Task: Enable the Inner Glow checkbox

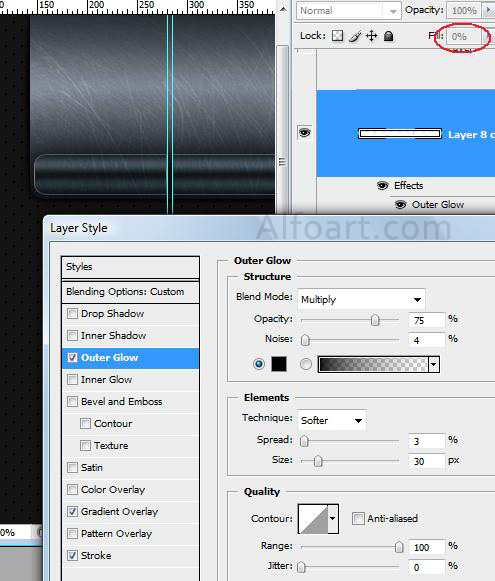Action: click(x=72, y=379)
